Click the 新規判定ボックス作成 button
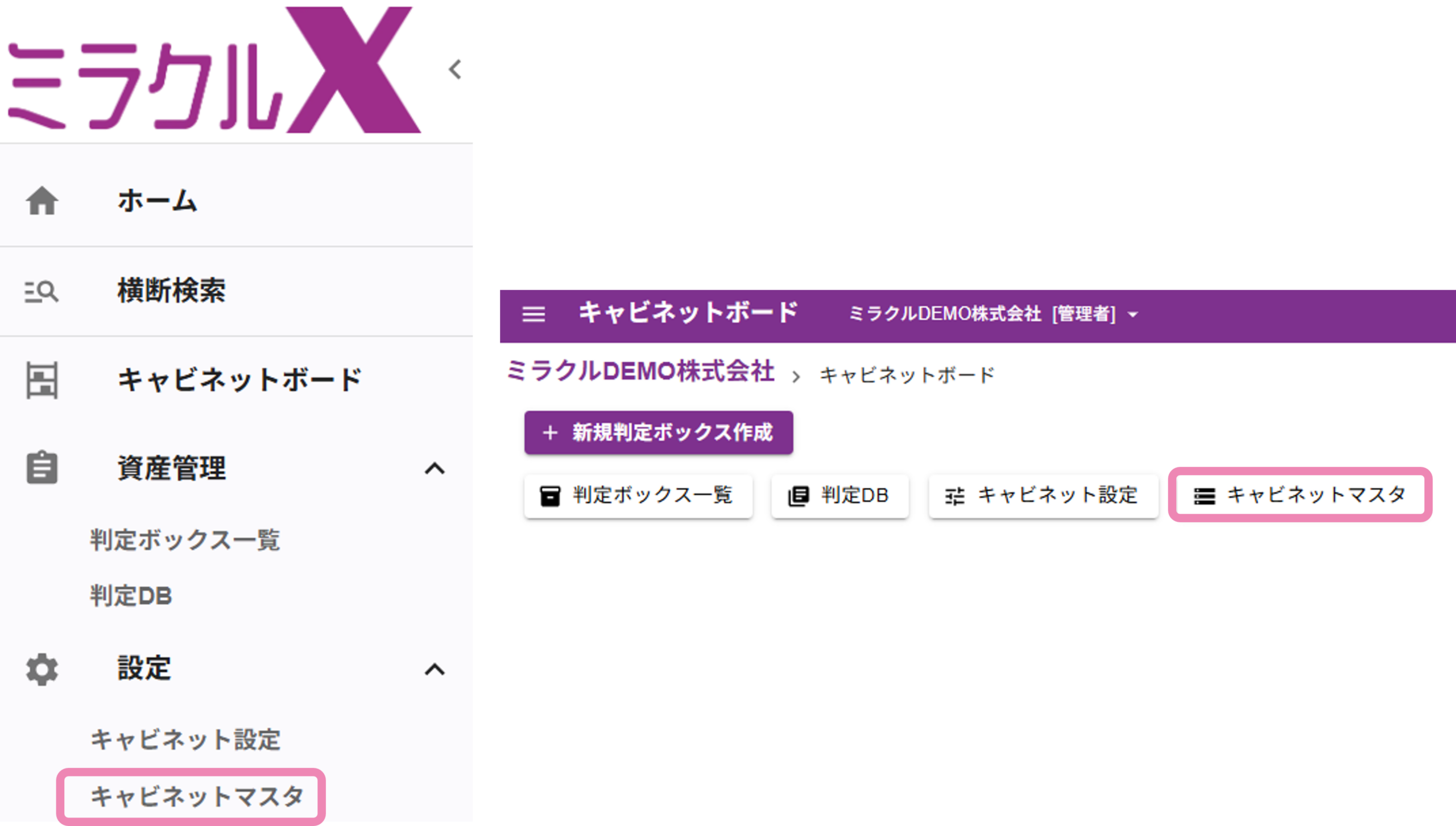 659,432
